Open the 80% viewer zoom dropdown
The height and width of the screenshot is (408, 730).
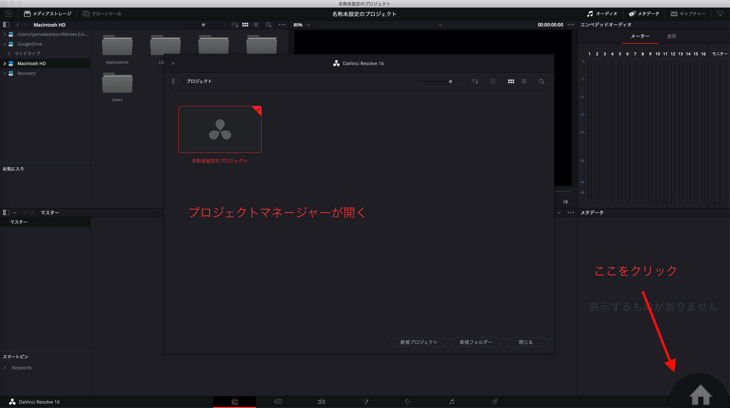pyautogui.click(x=302, y=25)
